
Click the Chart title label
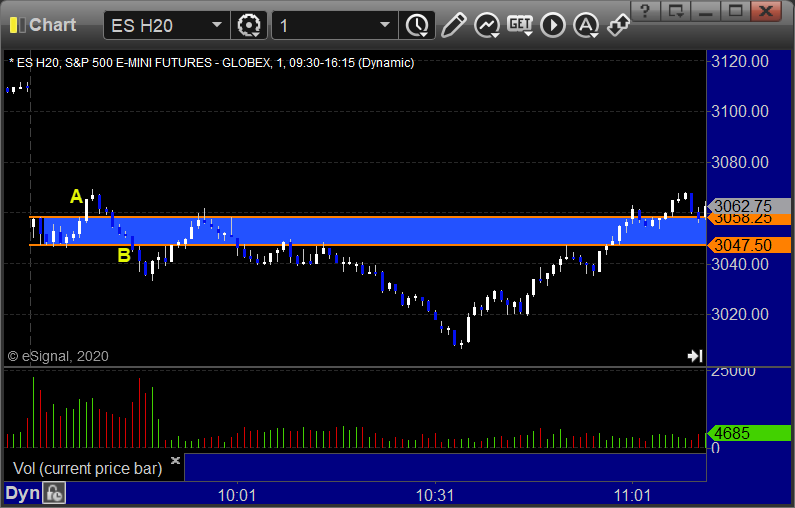(53, 25)
